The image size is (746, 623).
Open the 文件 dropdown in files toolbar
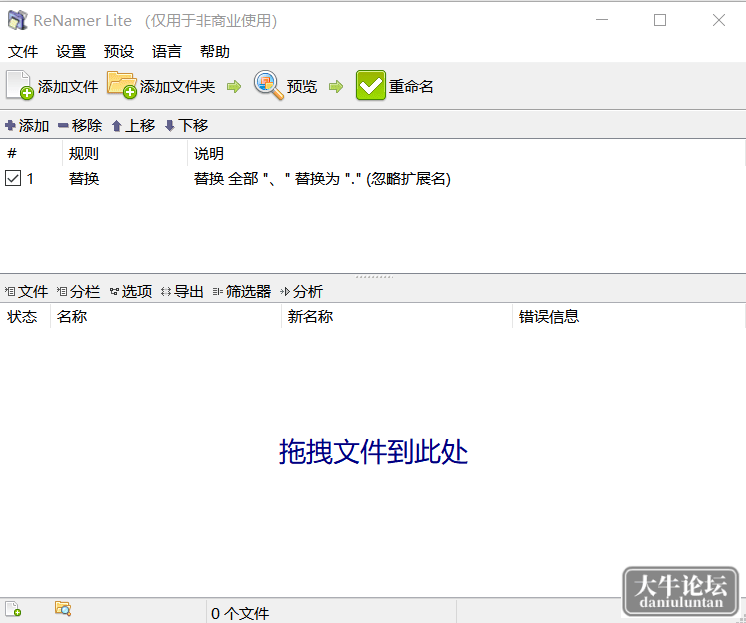pyautogui.click(x=27, y=291)
